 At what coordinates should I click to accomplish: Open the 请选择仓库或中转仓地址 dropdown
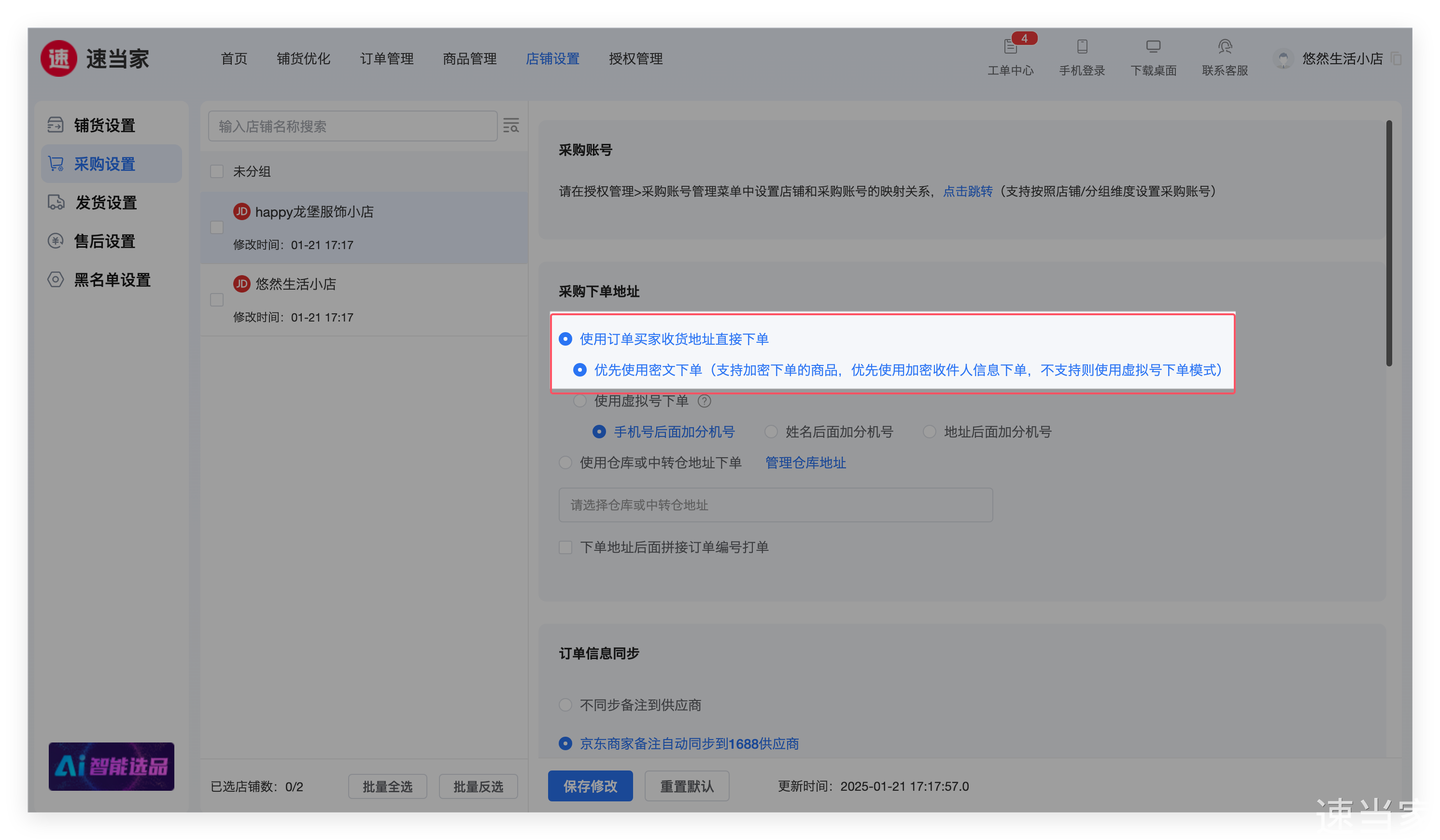click(775, 505)
